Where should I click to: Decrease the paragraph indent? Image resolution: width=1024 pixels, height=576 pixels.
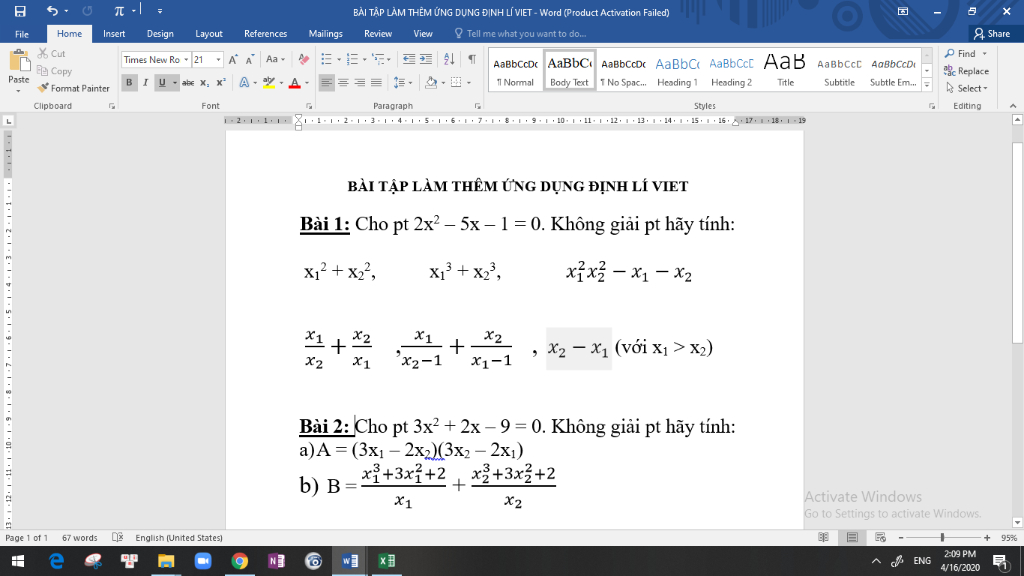point(409,59)
